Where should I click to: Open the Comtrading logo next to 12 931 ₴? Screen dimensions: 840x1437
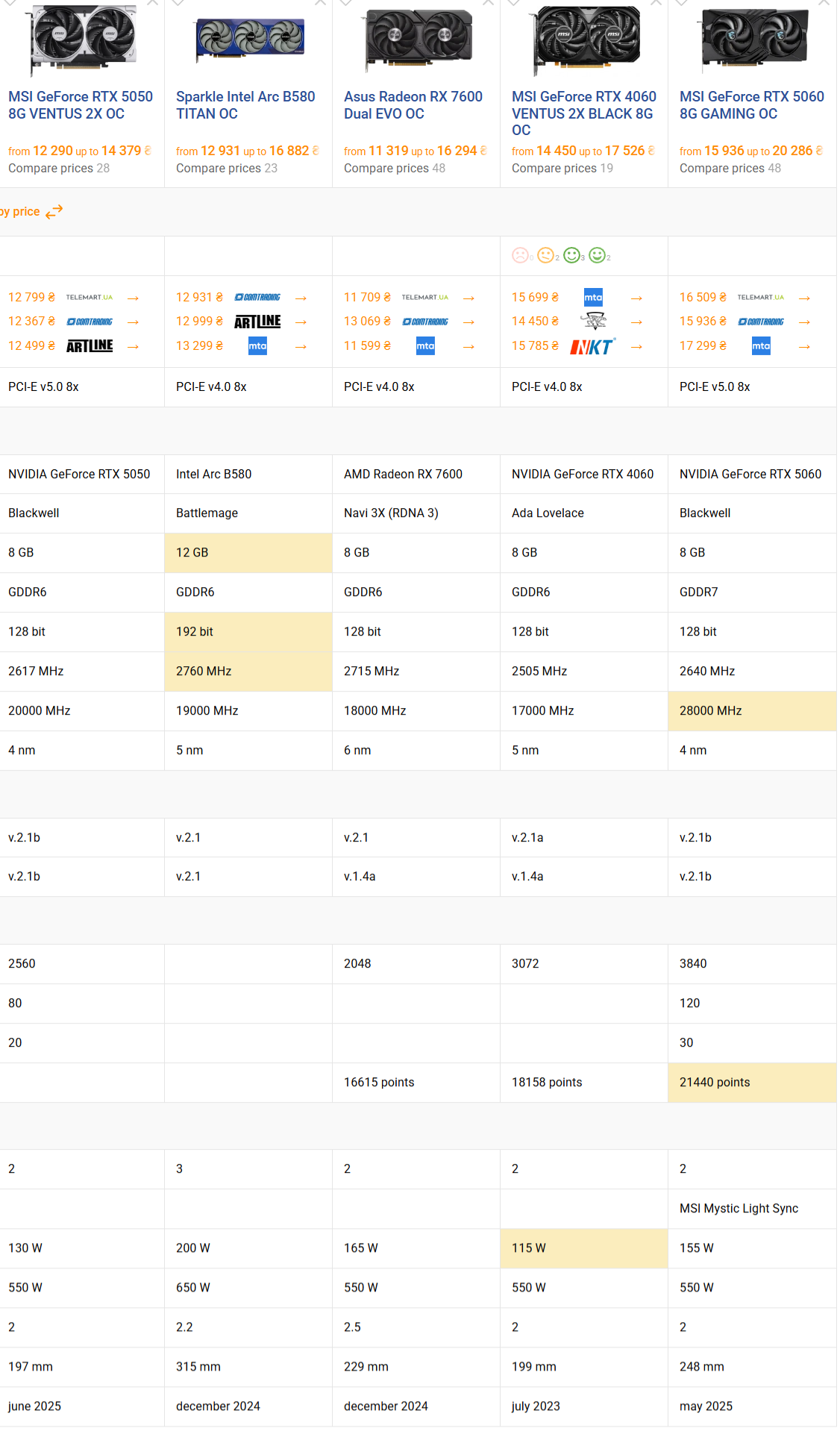click(257, 298)
